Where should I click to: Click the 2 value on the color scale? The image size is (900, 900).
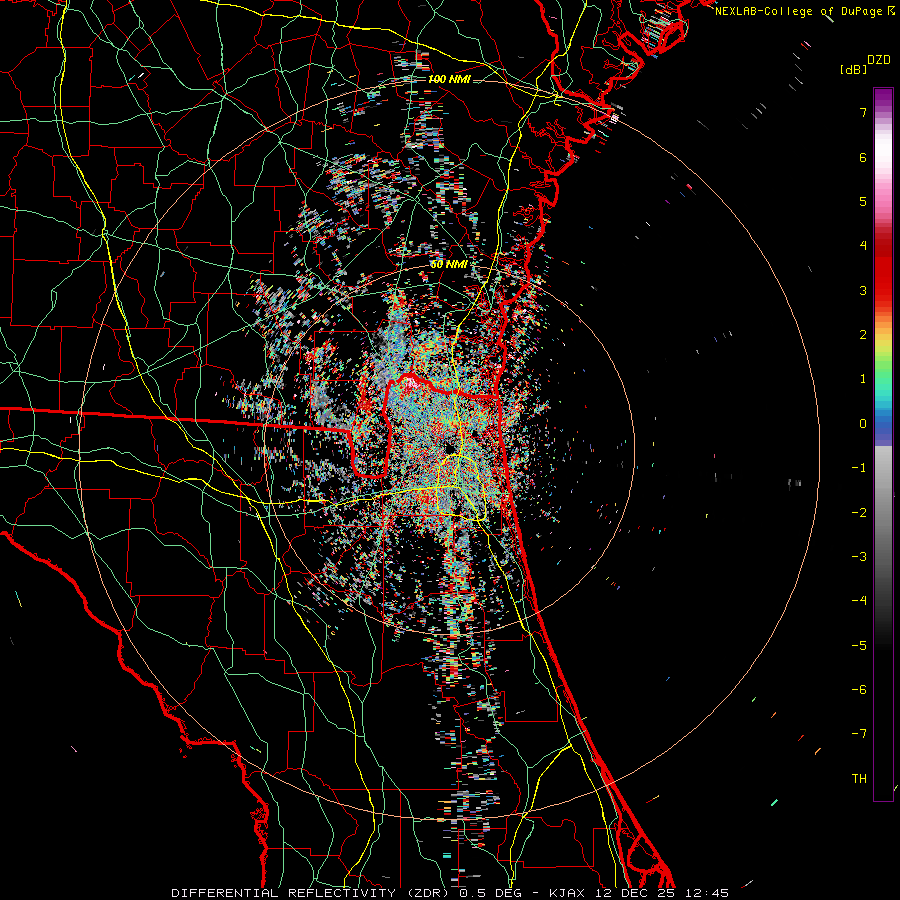[x=863, y=335]
